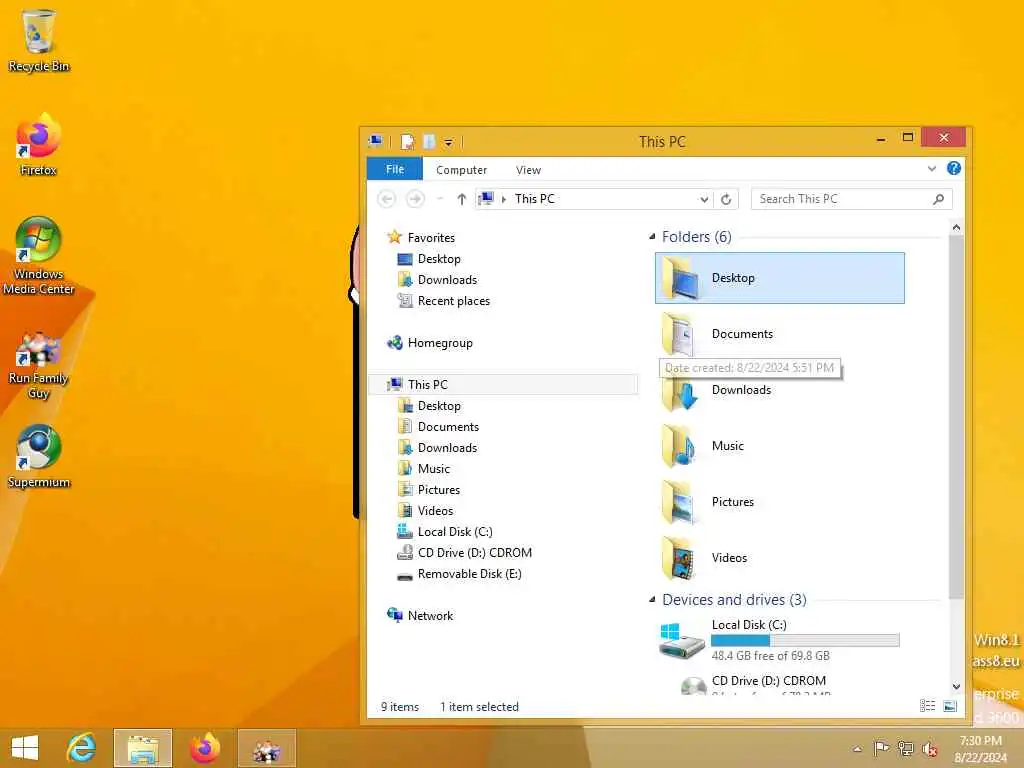Image resolution: width=1024 pixels, height=768 pixels.
Task: Select Favorites in the navigation pane
Action: 421,238
